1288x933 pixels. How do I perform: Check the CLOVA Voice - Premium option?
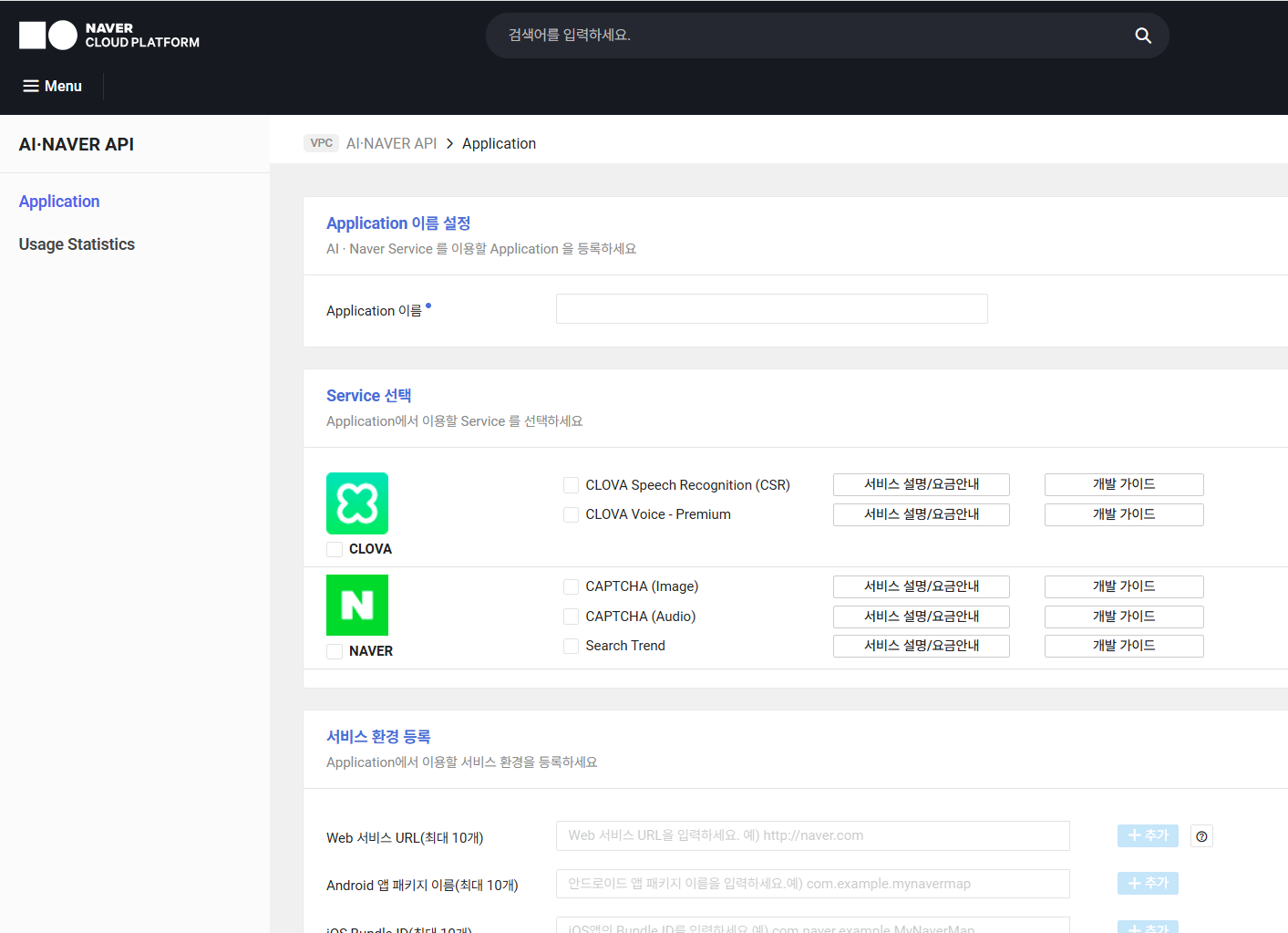tap(572, 515)
